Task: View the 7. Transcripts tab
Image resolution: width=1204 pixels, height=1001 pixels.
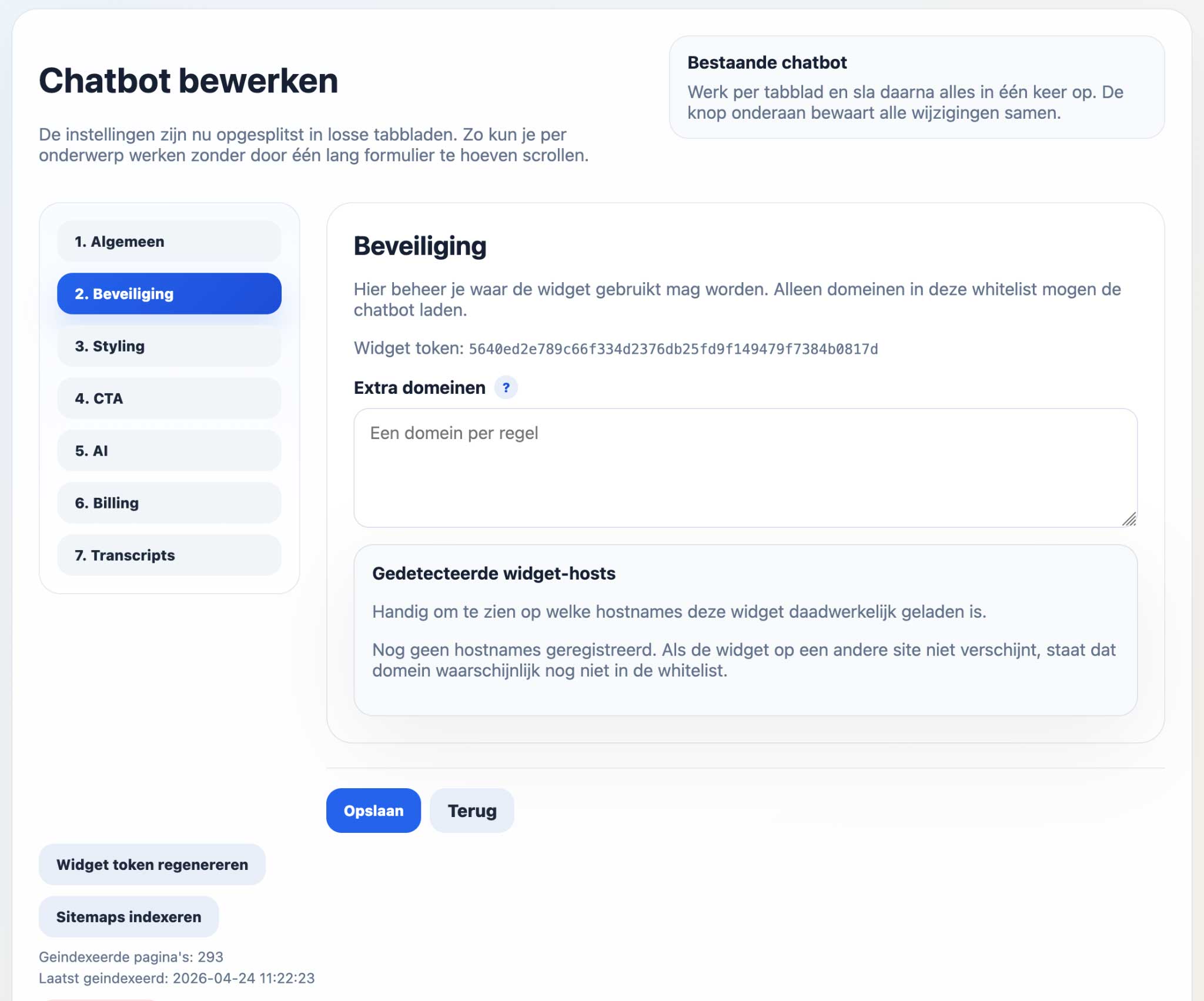Action: (x=169, y=555)
